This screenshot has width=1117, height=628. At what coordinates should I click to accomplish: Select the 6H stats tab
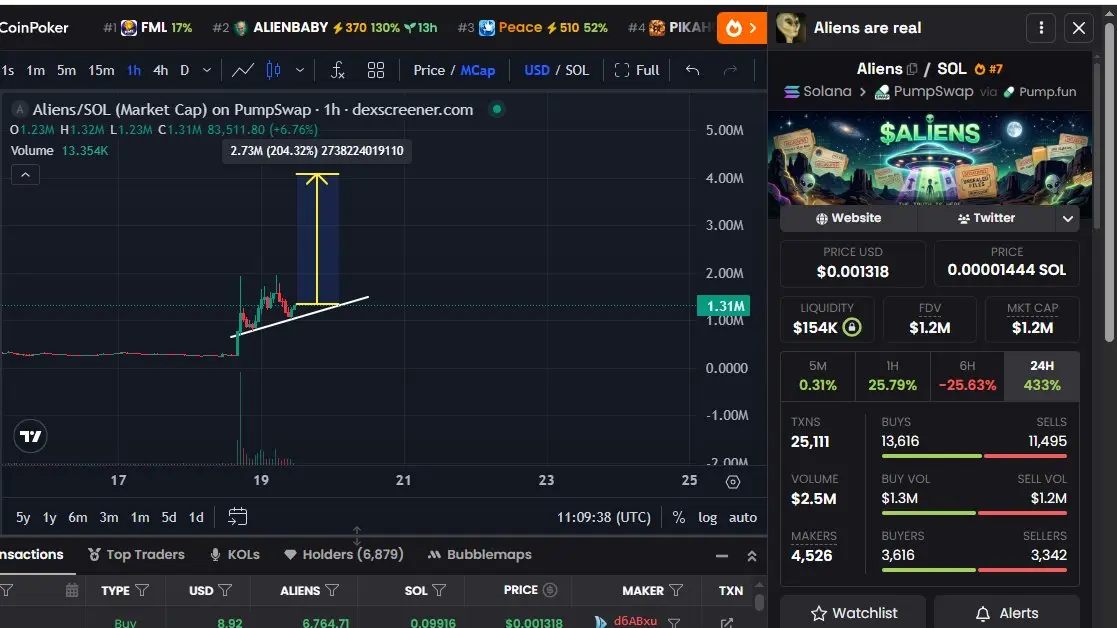coord(967,376)
